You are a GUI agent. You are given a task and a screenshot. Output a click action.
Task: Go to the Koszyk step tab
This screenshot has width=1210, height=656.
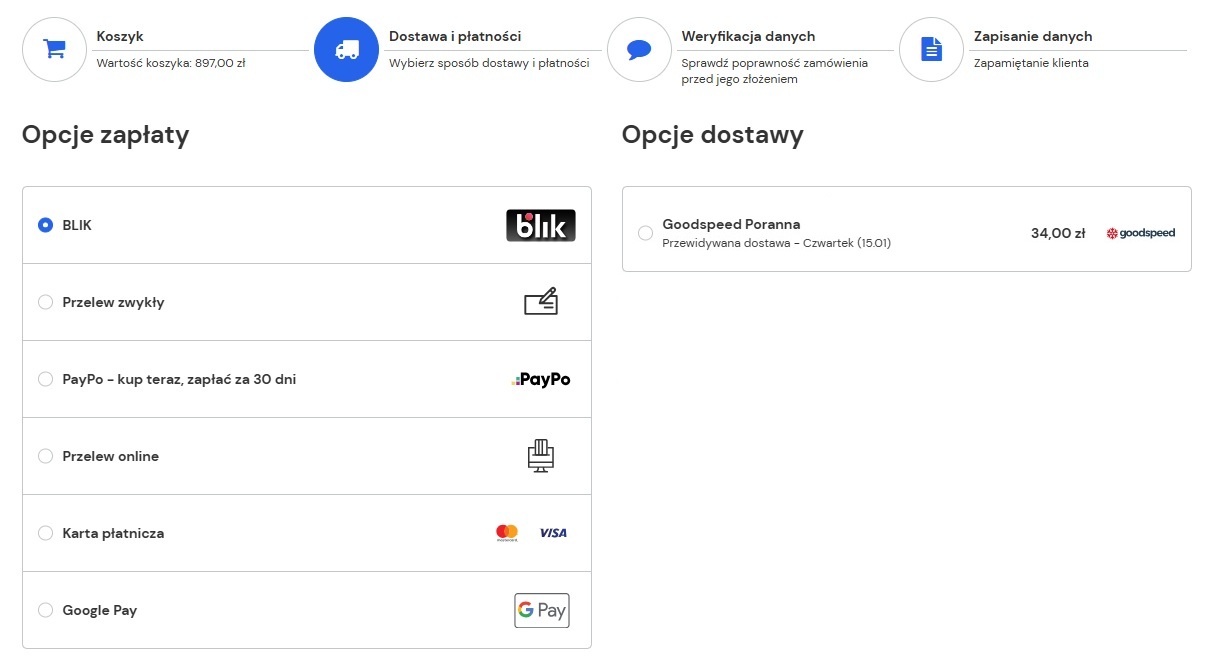tap(120, 37)
